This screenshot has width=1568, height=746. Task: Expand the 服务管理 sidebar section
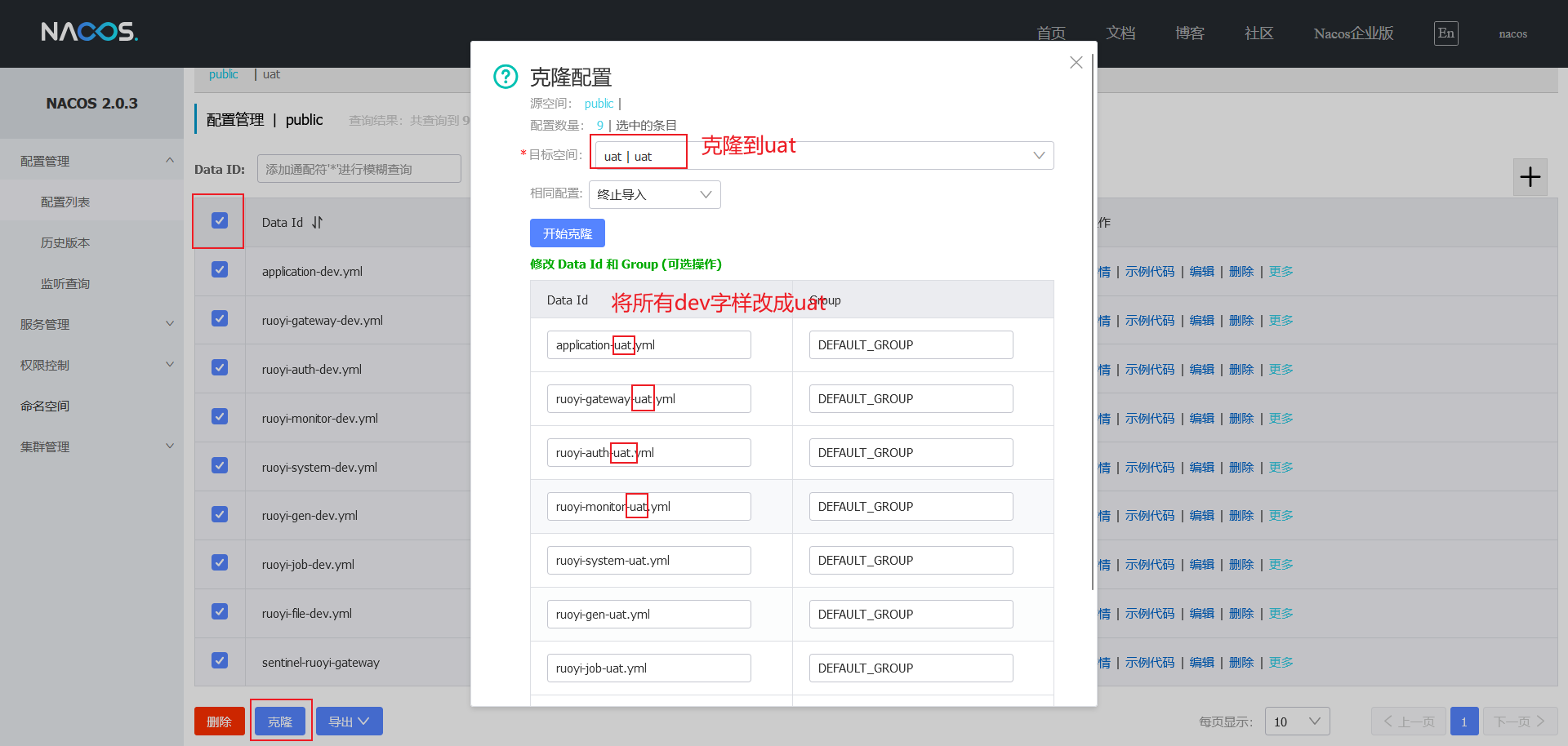click(91, 324)
